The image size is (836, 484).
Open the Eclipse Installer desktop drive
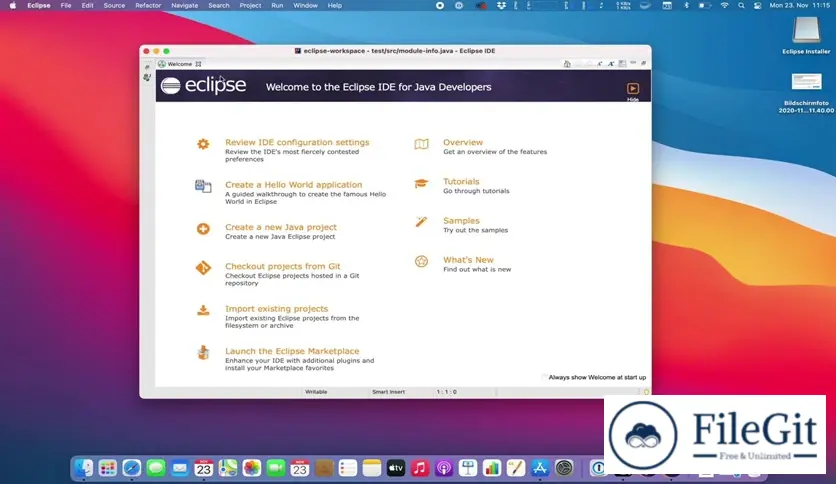click(806, 30)
